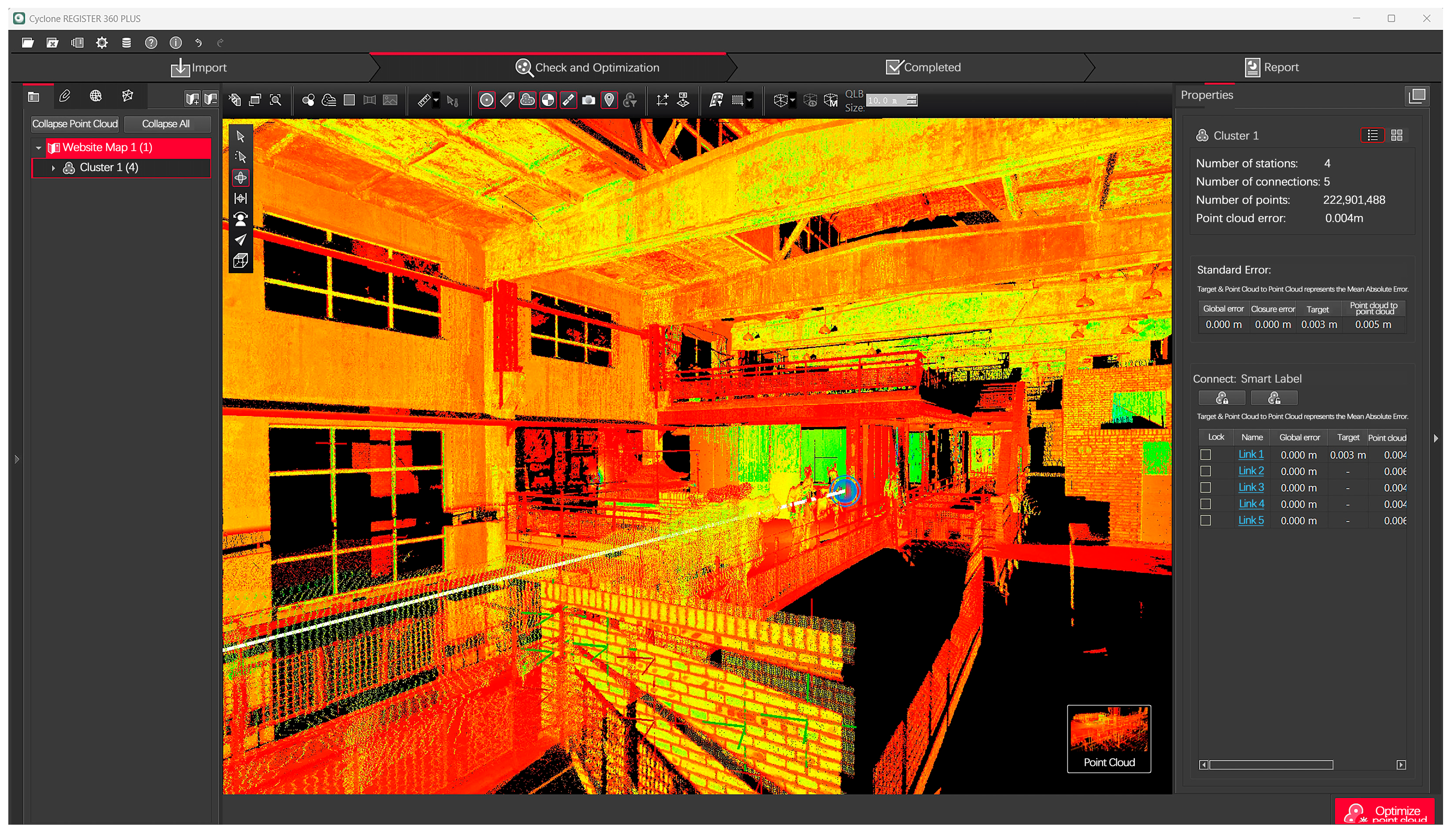This screenshot has width=1454, height=840.
Task: Toggle the GeoTag location pin icon
Action: [x=608, y=100]
